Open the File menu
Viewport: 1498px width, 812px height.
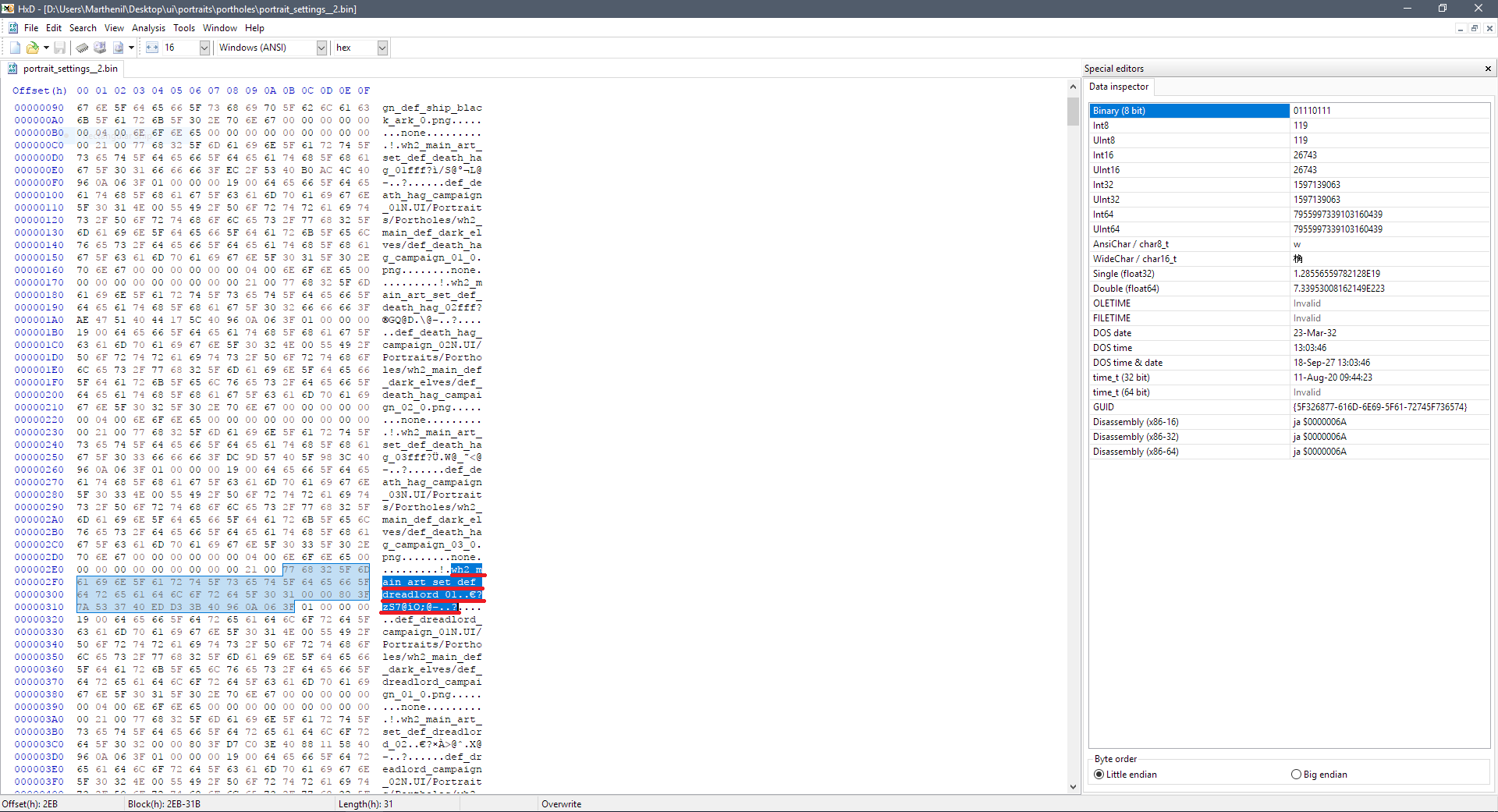click(31, 28)
